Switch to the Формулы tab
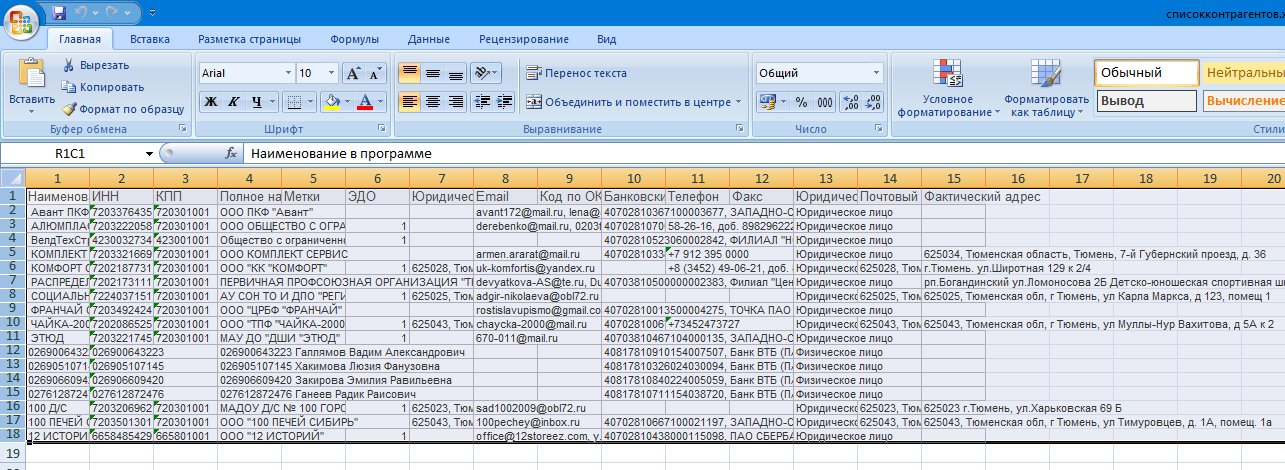1285x470 pixels. pos(354,39)
